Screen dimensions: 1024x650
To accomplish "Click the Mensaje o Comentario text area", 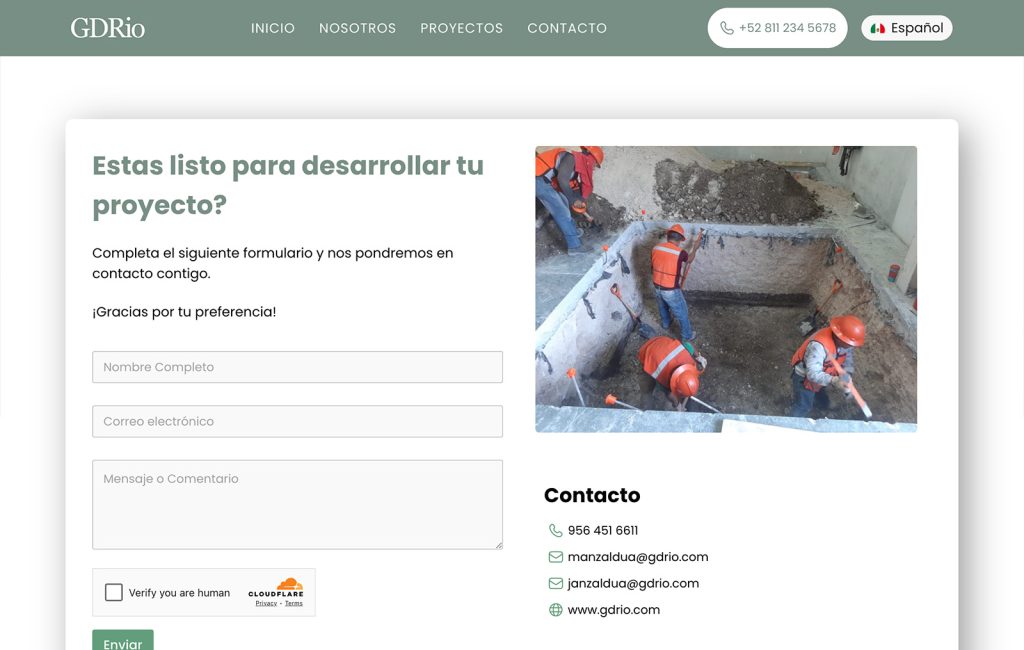I will pyautogui.click(x=297, y=503).
